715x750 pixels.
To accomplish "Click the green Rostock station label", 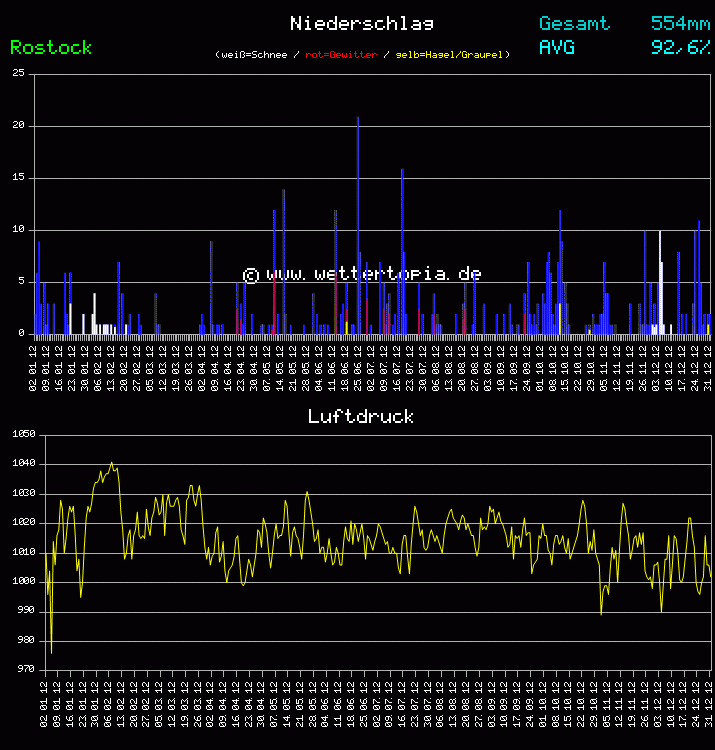I will tap(51, 47).
